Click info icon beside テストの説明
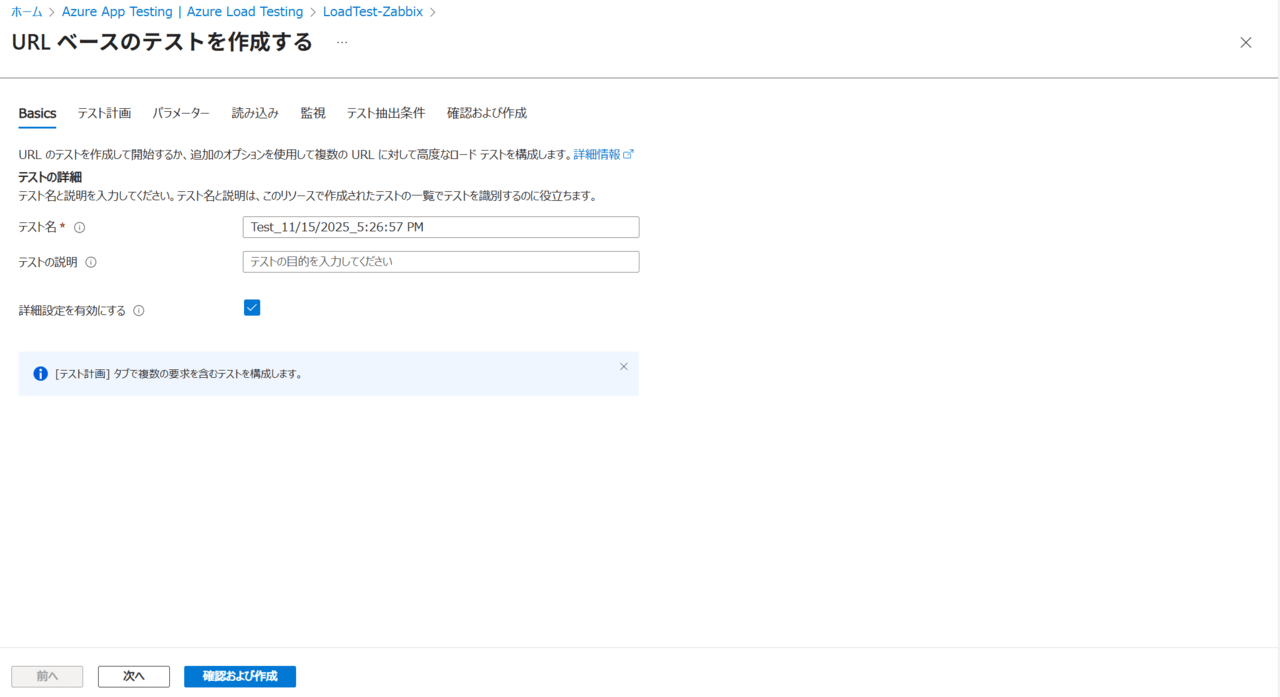This screenshot has width=1280, height=697. coord(91,263)
